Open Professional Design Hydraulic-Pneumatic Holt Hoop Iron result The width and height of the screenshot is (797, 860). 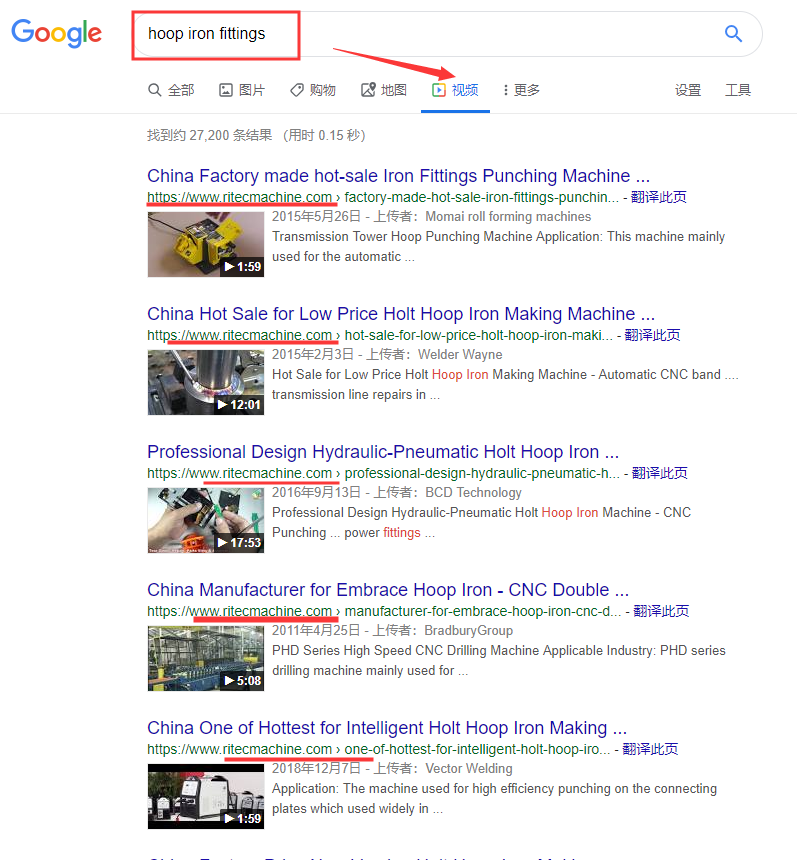382,452
